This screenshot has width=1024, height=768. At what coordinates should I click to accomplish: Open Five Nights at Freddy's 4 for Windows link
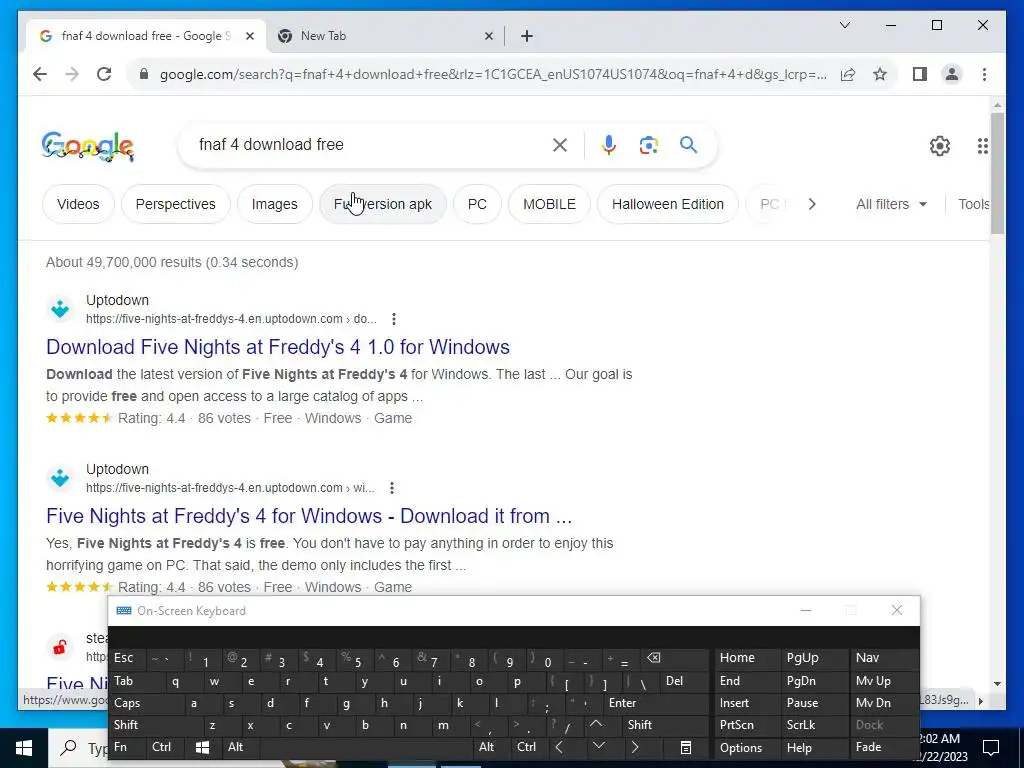pyautogui.click(x=309, y=516)
